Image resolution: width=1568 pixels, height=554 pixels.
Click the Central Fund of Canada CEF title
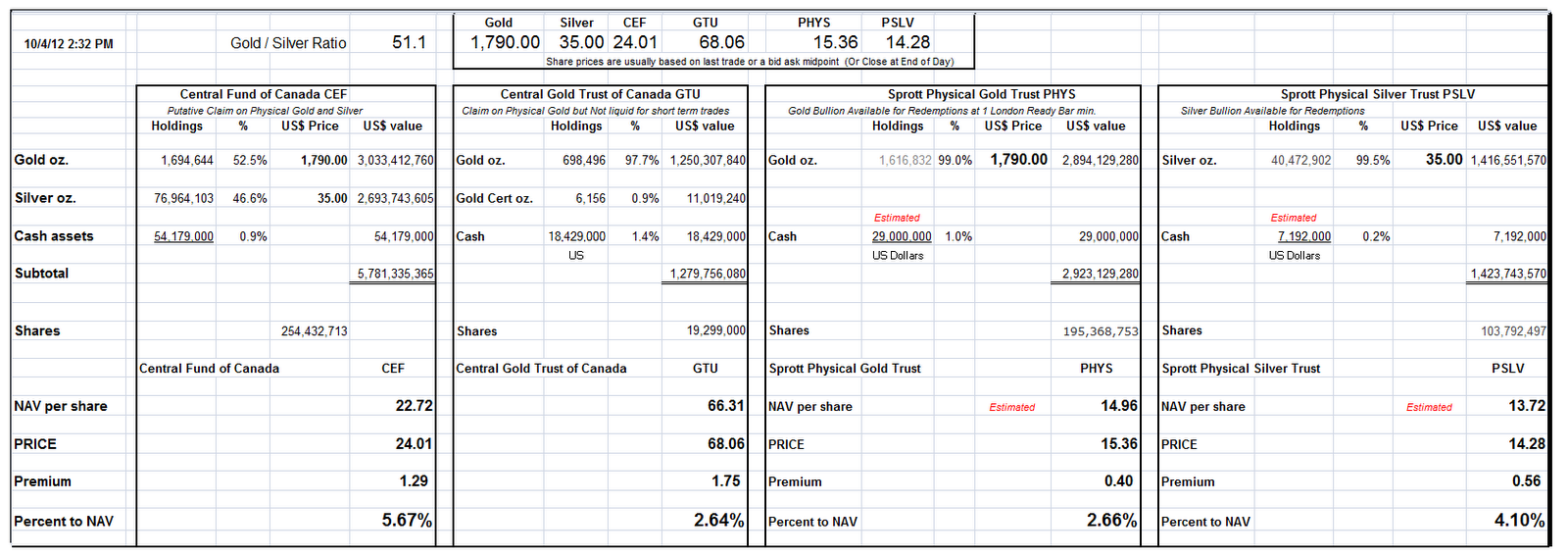tap(264, 94)
